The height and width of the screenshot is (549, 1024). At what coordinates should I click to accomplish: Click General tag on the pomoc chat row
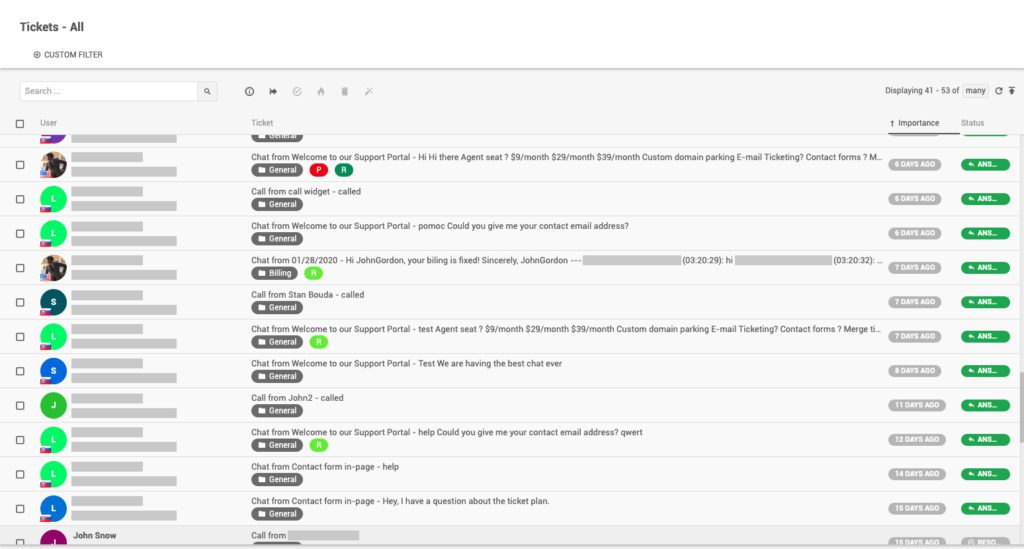(x=277, y=239)
